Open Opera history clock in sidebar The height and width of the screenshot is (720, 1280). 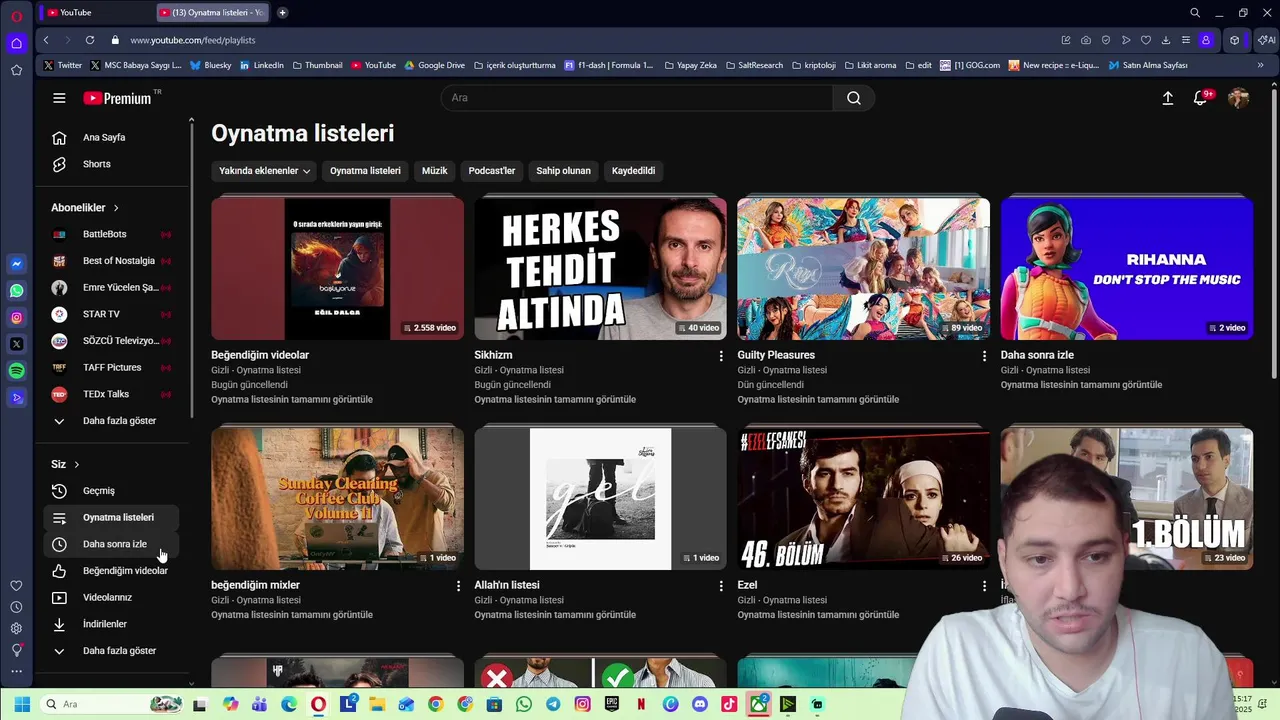(x=16, y=607)
